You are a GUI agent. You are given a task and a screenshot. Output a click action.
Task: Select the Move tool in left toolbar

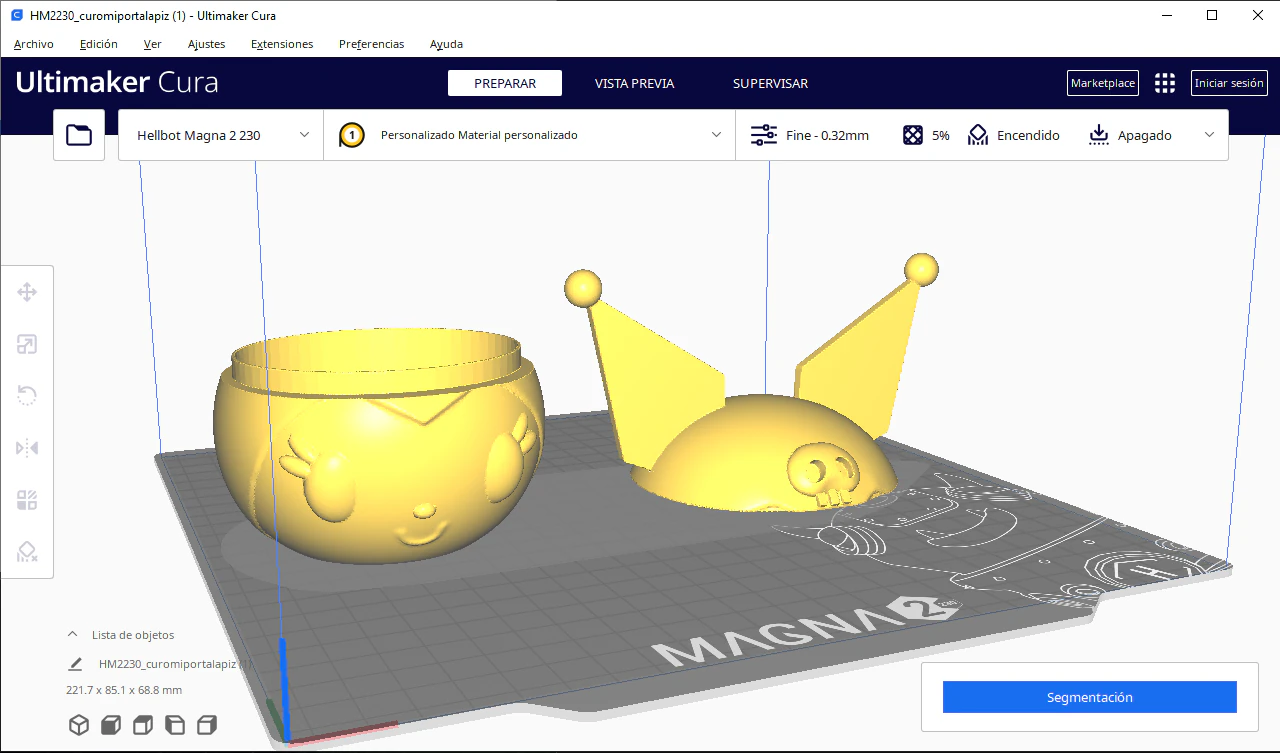click(27, 292)
